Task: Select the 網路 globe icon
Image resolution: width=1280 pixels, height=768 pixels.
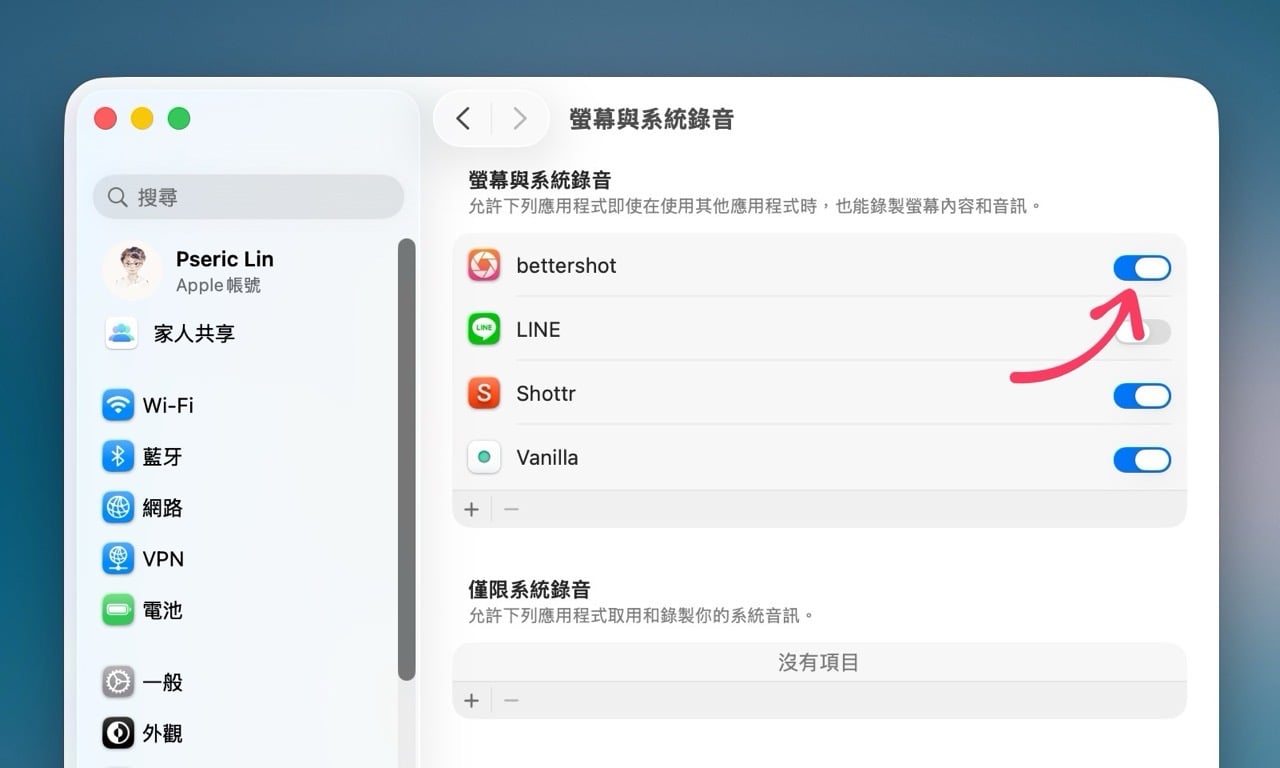Action: (118, 508)
